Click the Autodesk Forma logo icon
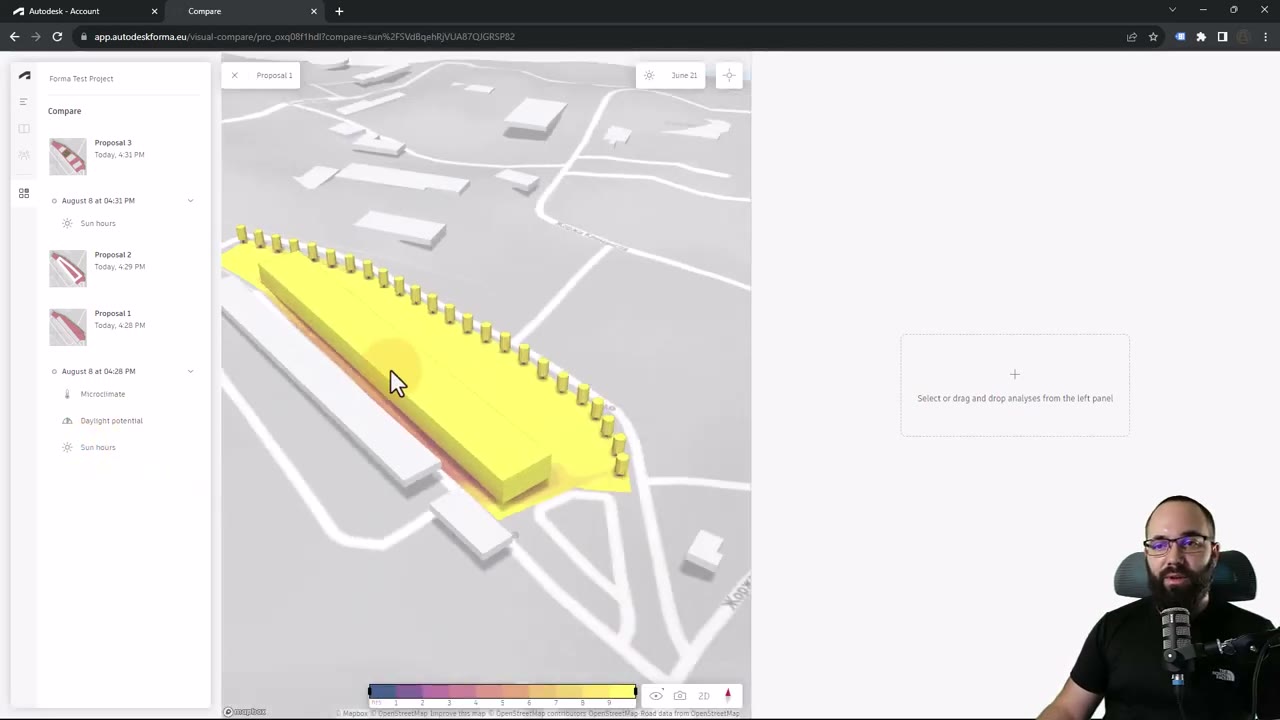 click(x=24, y=76)
